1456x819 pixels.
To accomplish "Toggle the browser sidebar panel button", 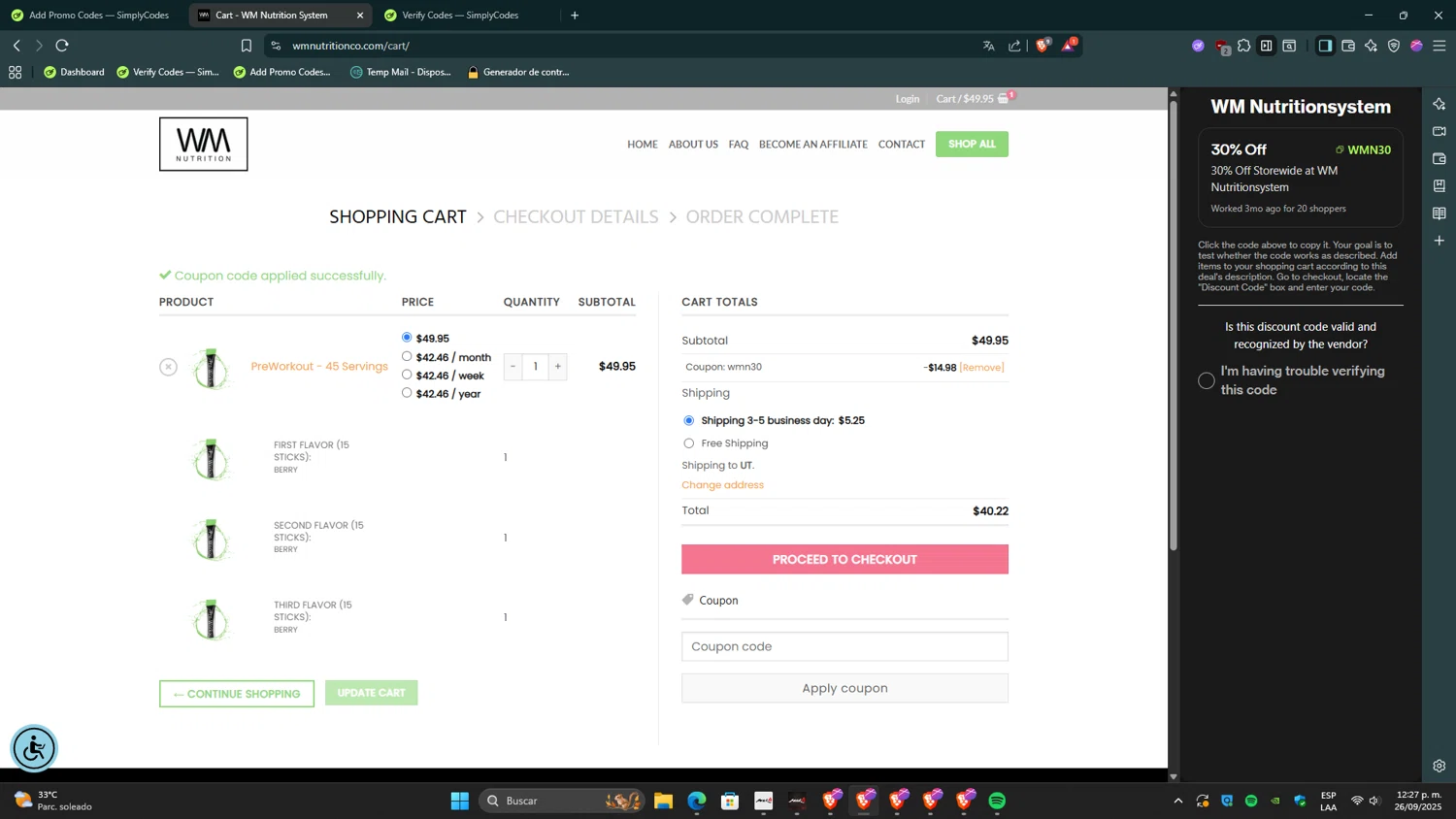I will 1325,46.
